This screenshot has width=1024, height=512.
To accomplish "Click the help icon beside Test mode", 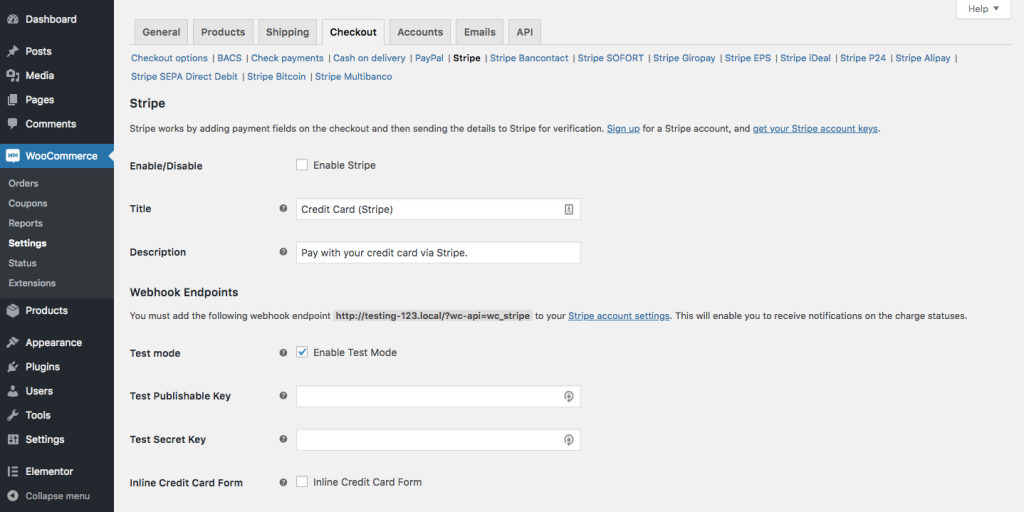I will [283, 353].
